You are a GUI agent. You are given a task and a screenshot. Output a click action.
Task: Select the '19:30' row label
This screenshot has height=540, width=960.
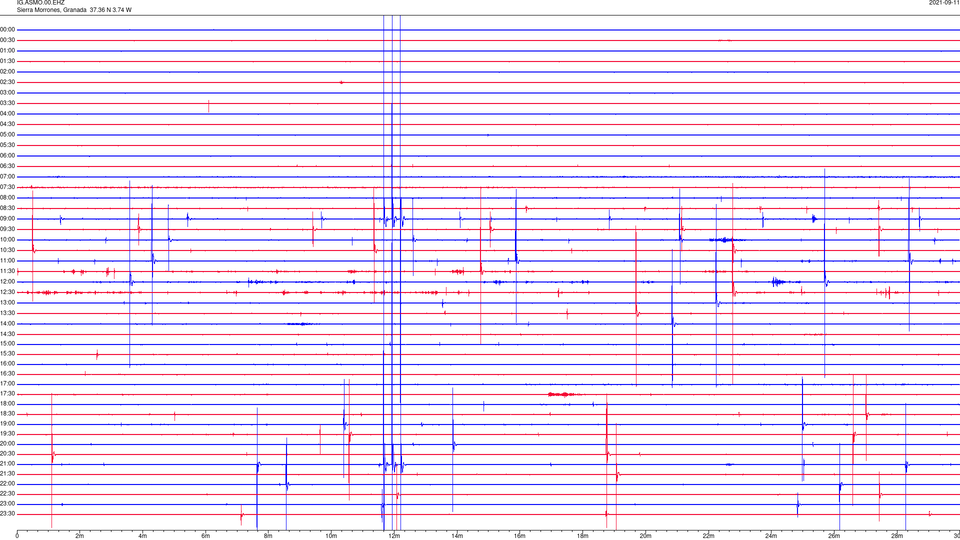click(x=8, y=433)
